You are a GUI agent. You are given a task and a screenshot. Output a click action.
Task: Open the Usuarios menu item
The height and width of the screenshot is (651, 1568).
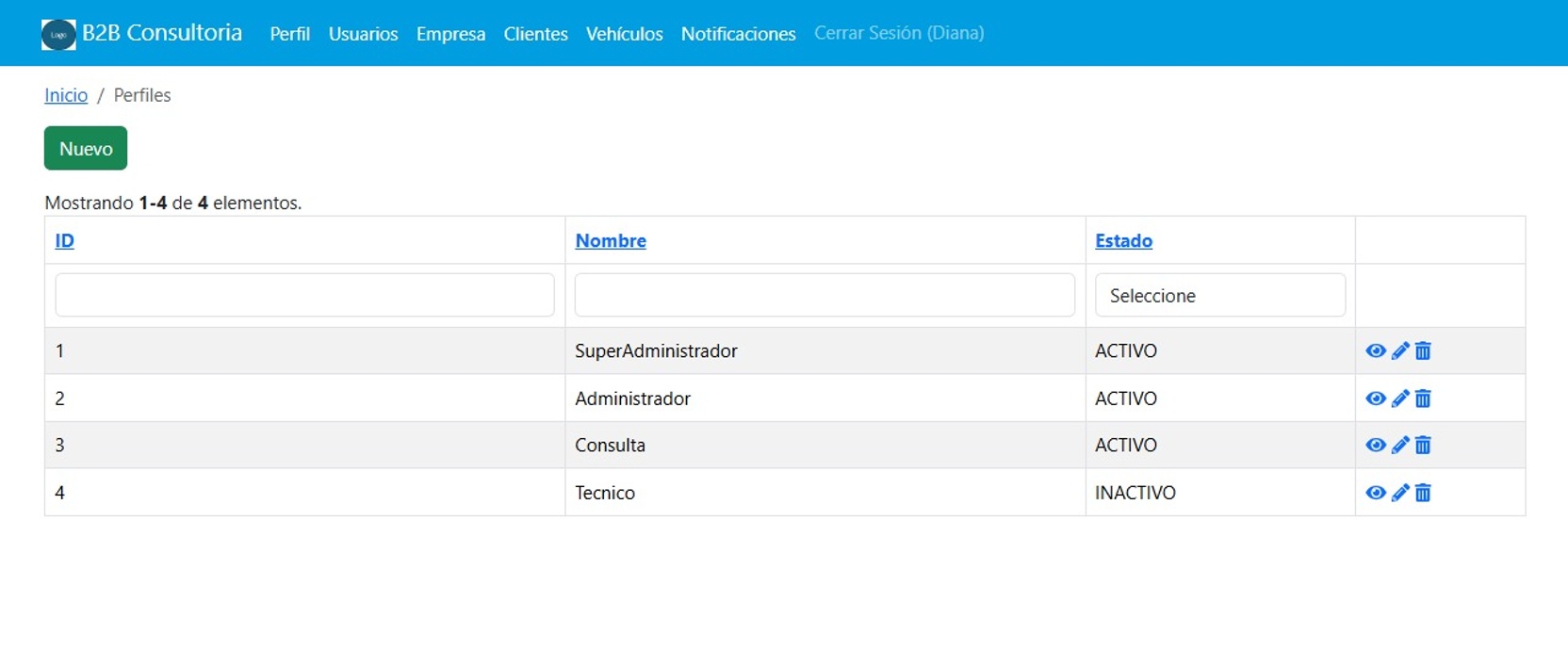tap(363, 34)
